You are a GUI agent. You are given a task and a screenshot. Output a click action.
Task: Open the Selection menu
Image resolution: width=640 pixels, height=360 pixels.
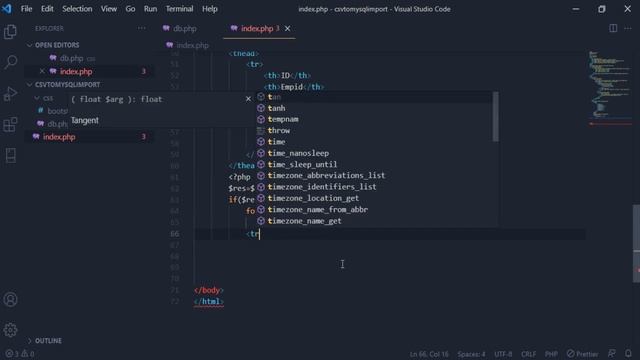tap(77, 9)
